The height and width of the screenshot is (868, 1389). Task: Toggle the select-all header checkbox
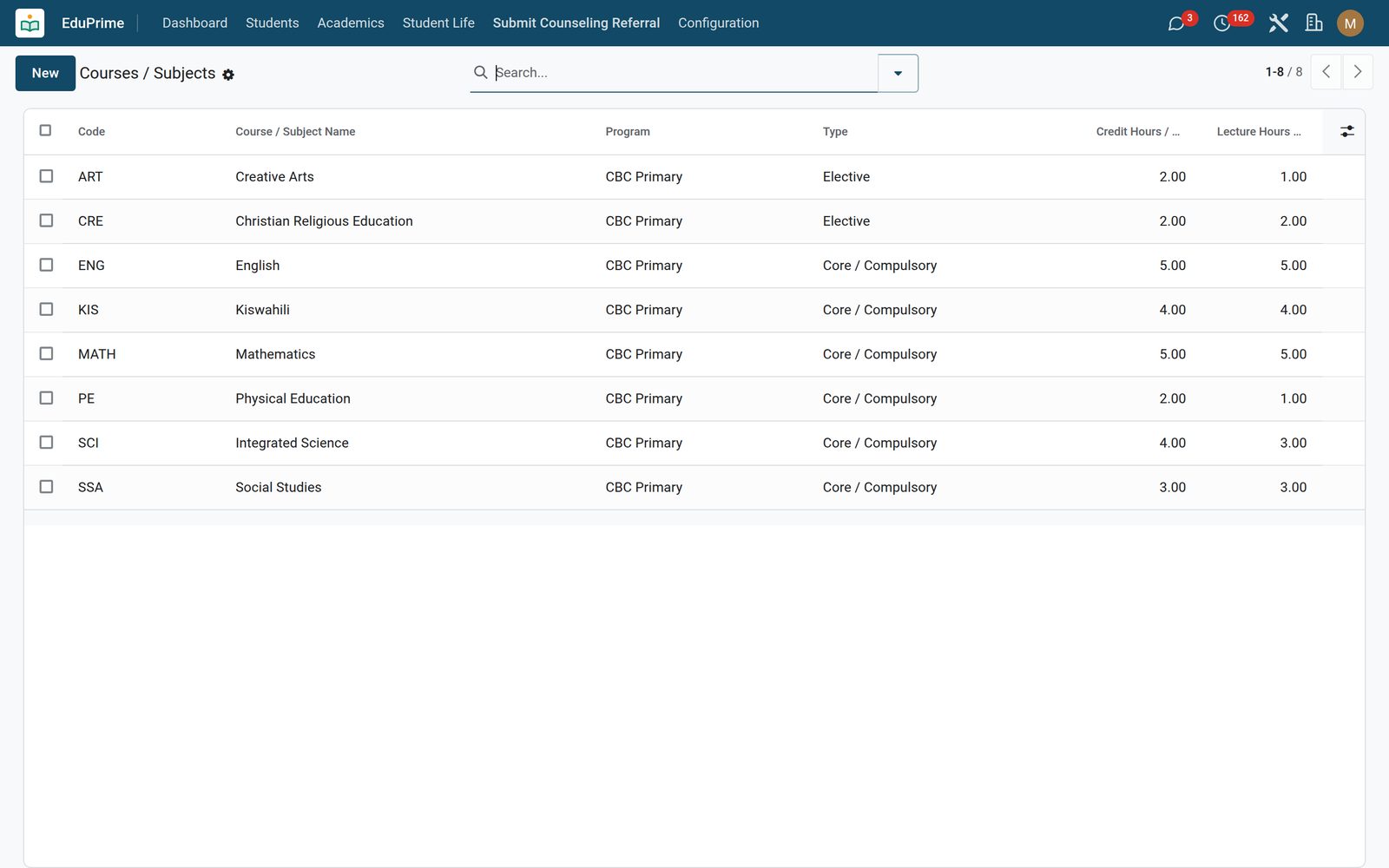46,131
